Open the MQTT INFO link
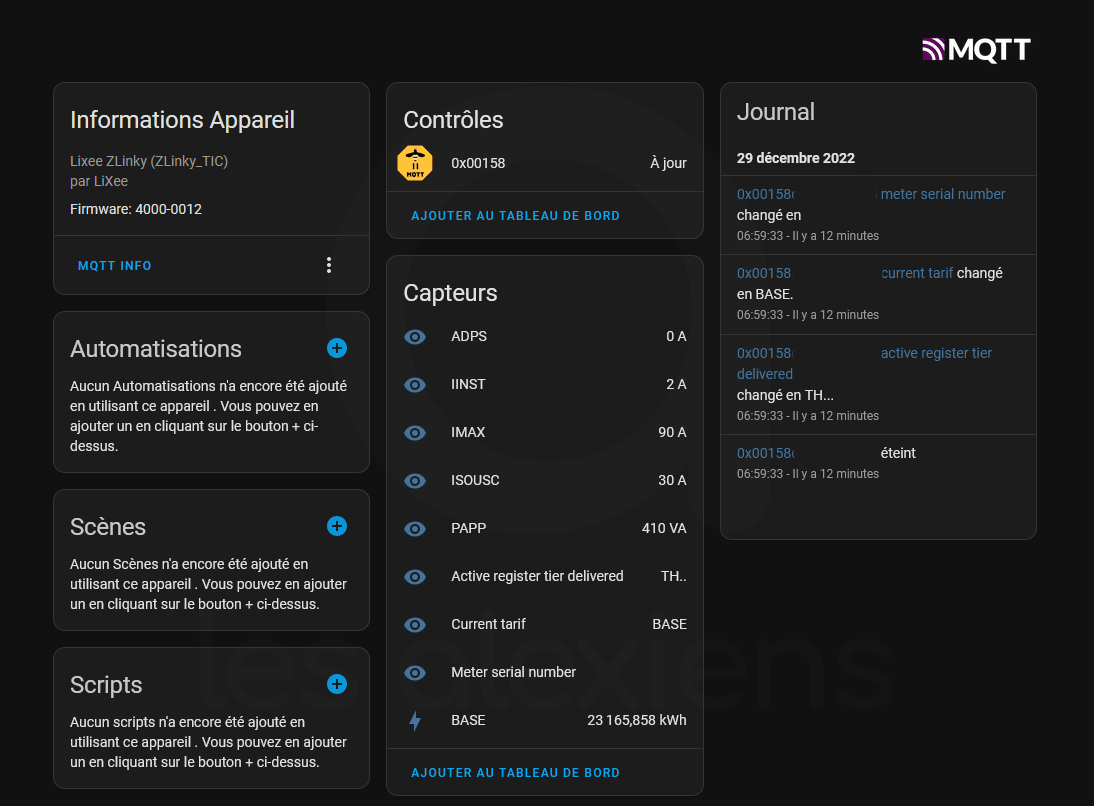The width and height of the screenshot is (1094, 806). [114, 266]
